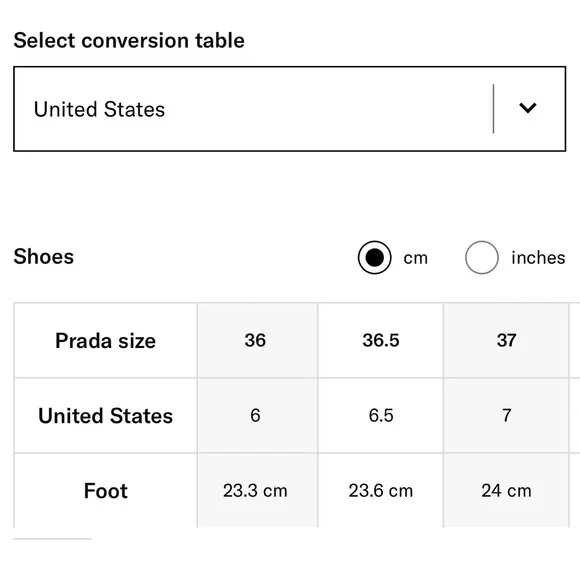Image resolution: width=580 pixels, height=580 pixels.
Task: Open the United States conversion table dropdown
Action: (x=290, y=109)
